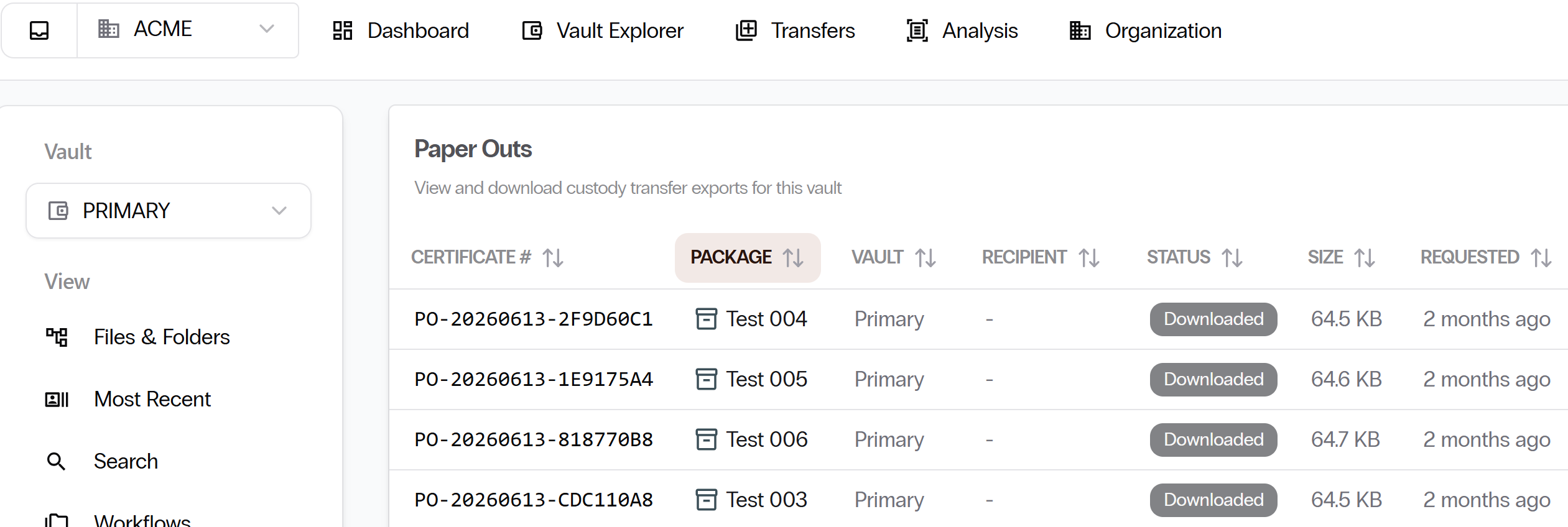1568x527 pixels.
Task: Expand the PRIMARY vault selector
Action: (x=169, y=211)
